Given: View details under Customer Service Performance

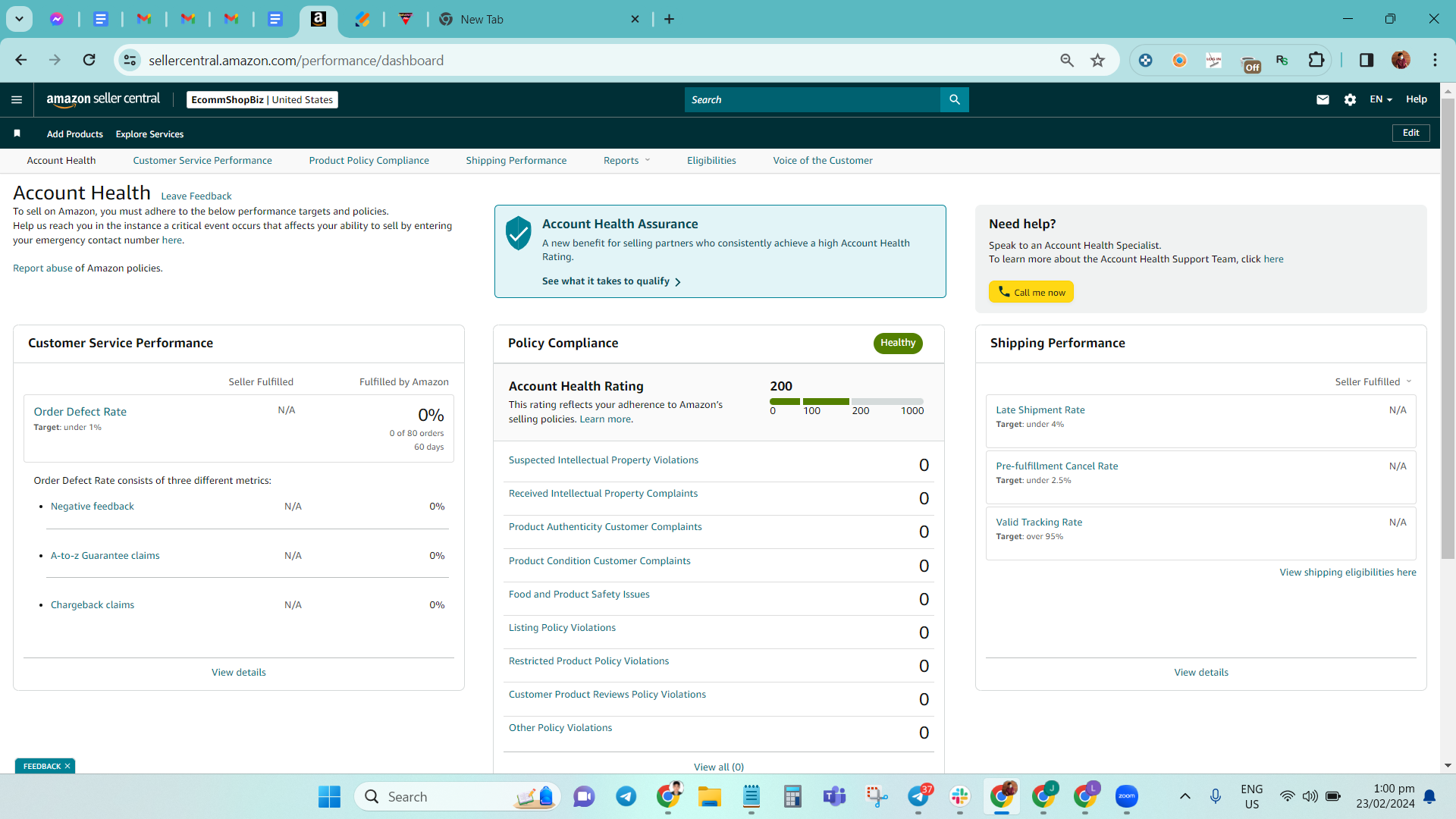Looking at the screenshot, I should [239, 672].
